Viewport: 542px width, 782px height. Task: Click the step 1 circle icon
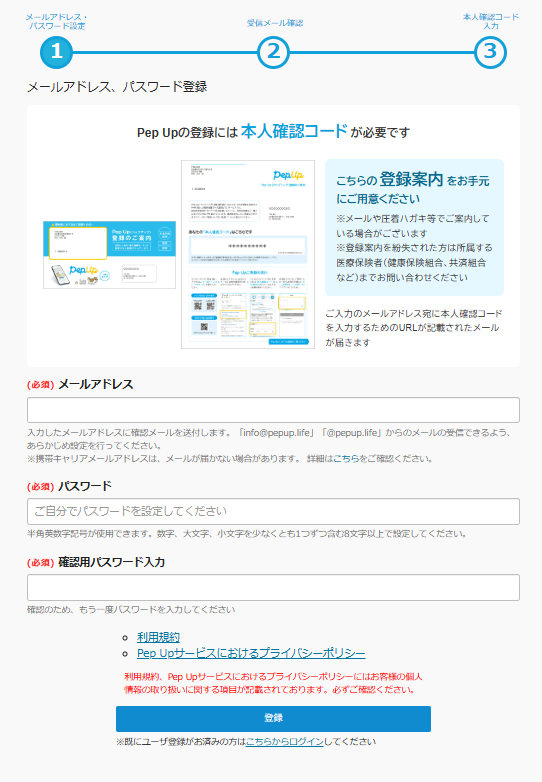click(56, 52)
